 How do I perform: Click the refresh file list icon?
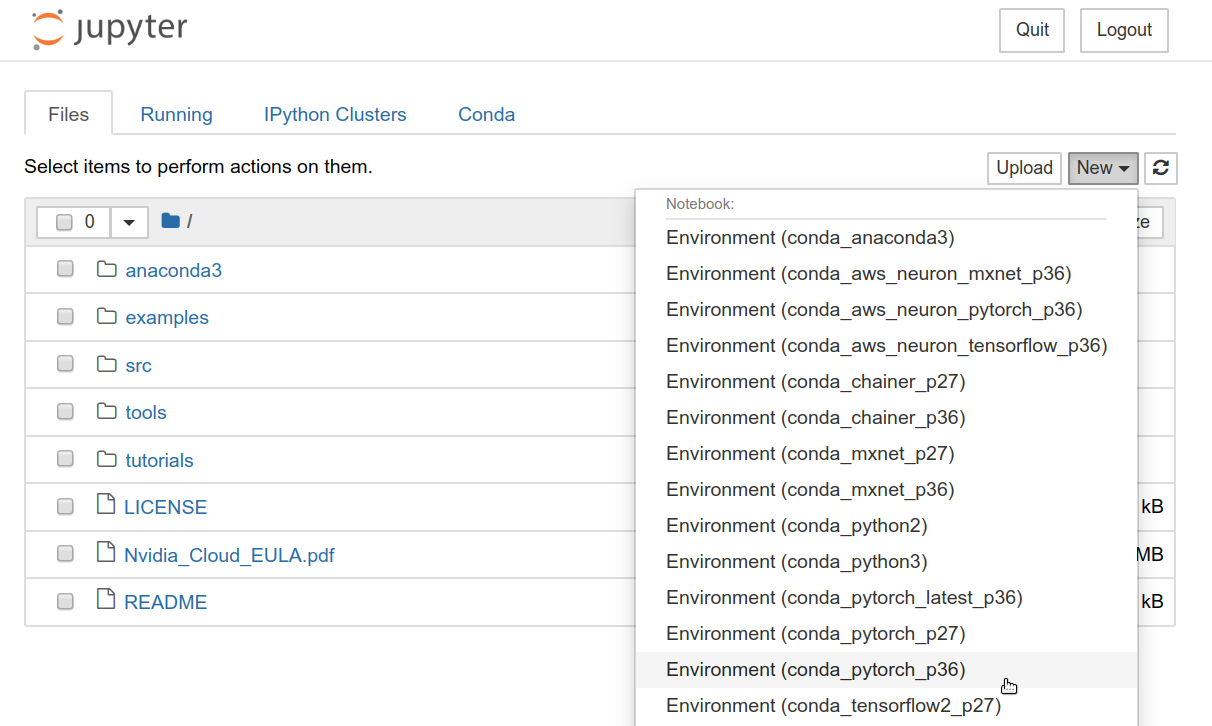(x=1160, y=168)
